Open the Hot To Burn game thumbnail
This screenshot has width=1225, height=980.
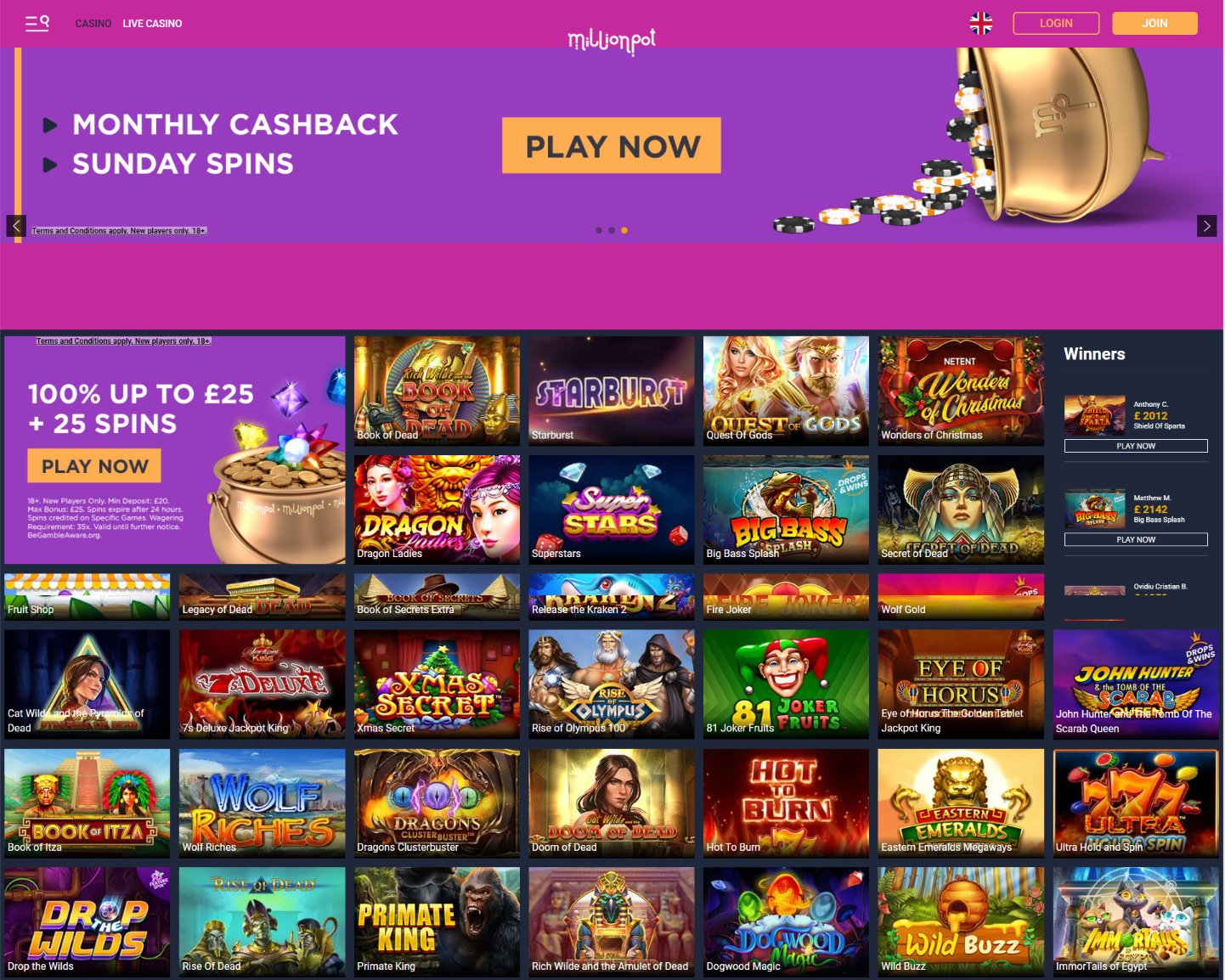786,803
